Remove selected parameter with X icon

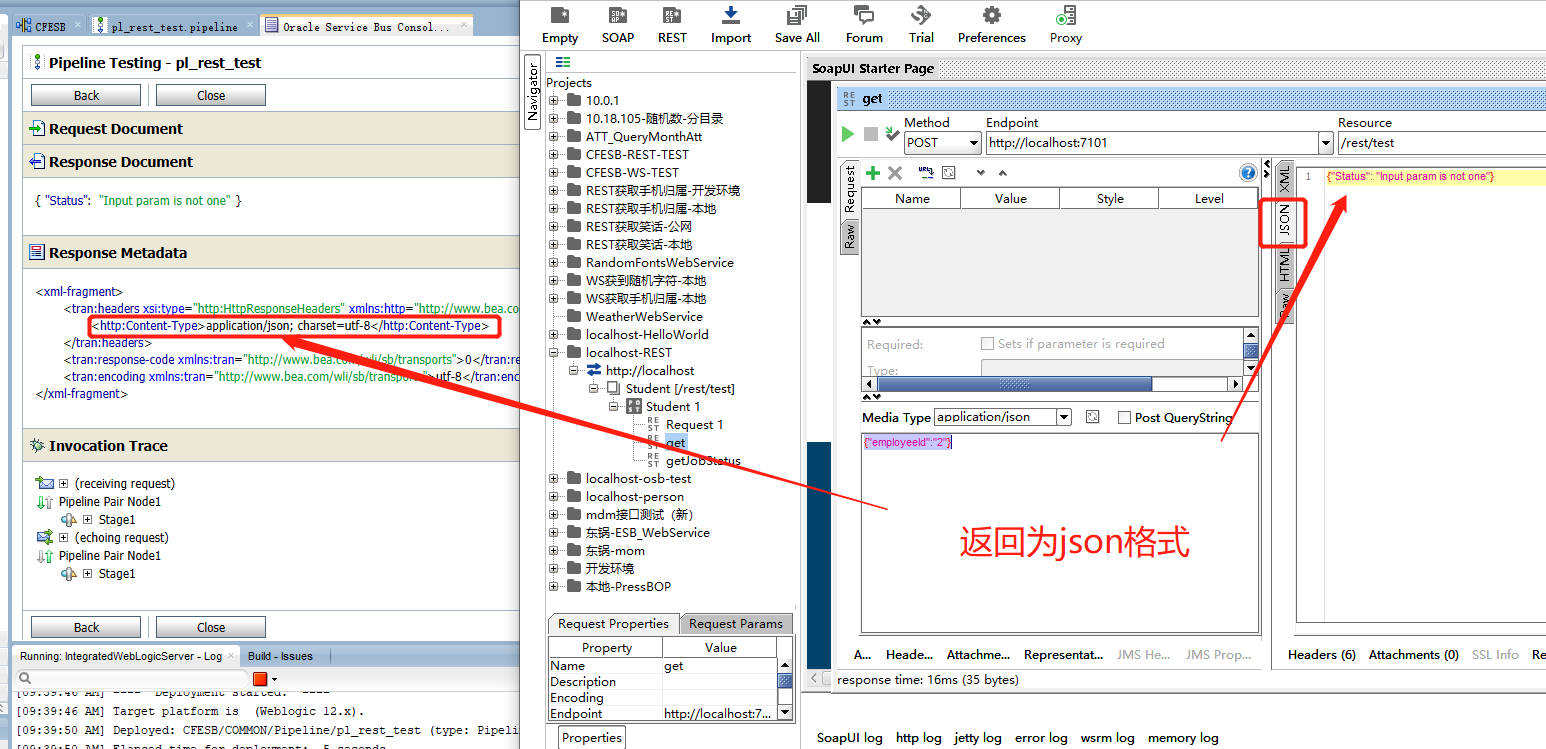tap(895, 173)
